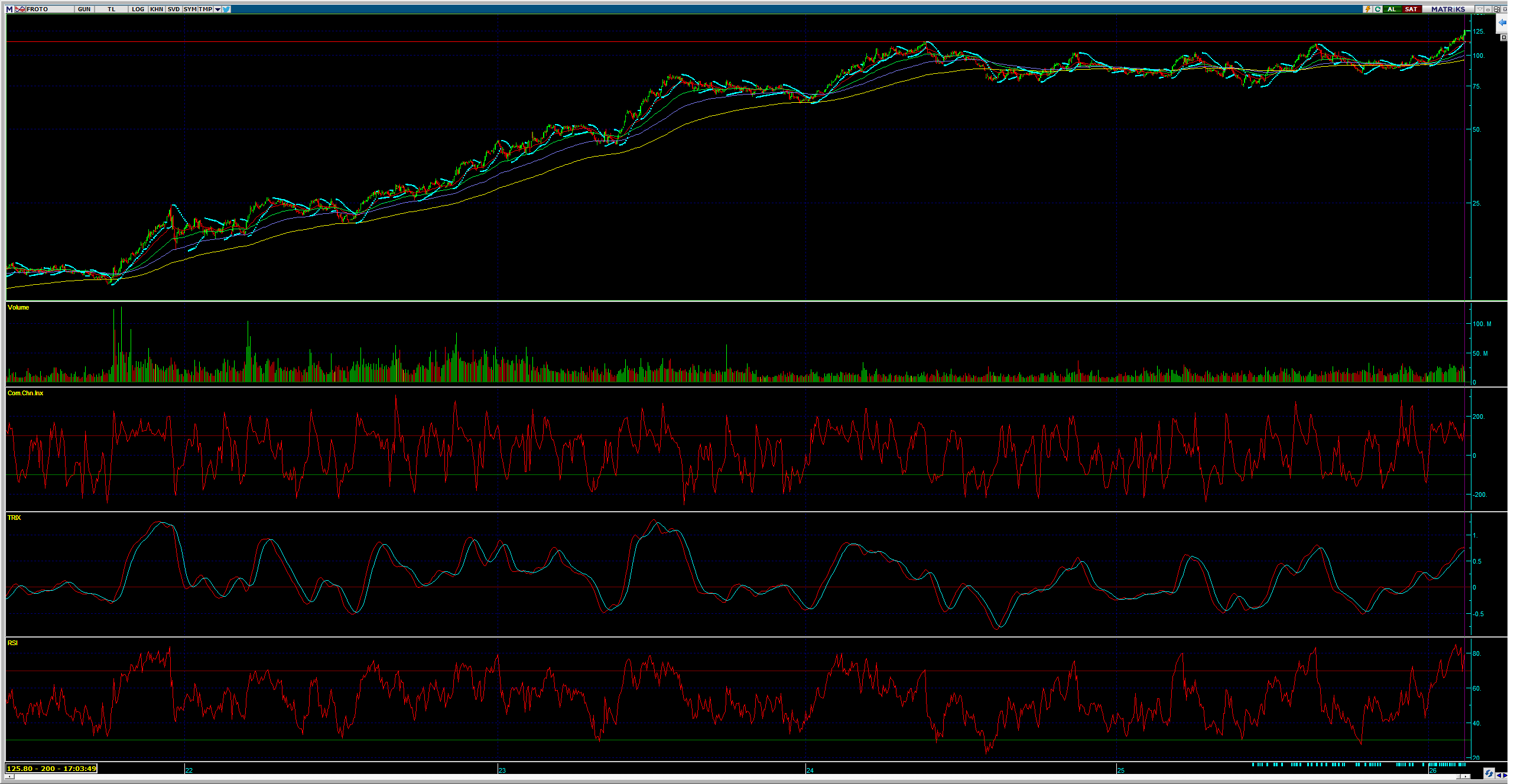The image size is (1514, 784).
Task: Click the green refresh circular icon
Action: coord(1377,9)
